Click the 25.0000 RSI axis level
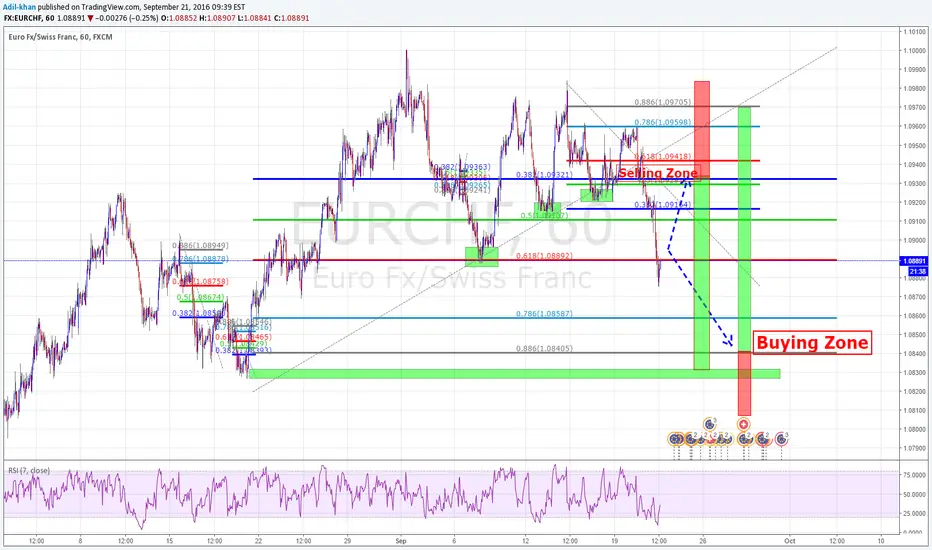Viewport: 932px width, 550px height. tap(914, 513)
